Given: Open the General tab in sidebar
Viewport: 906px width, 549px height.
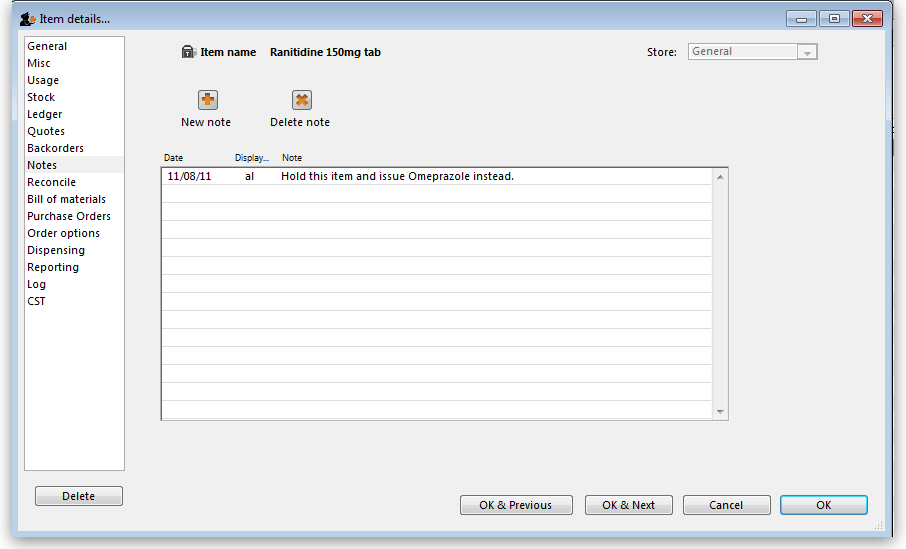Looking at the screenshot, I should [47, 46].
